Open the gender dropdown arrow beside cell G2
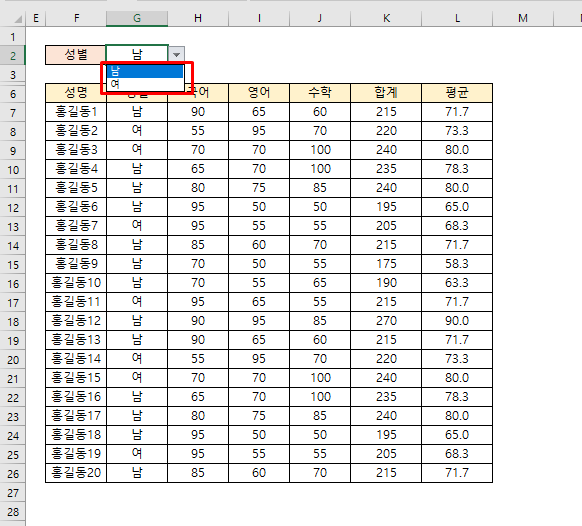Image resolution: width=582 pixels, height=526 pixels. [176, 55]
